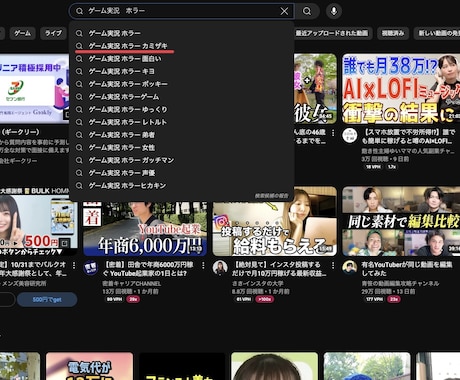Start voice search with the microphone icon
Screen dimensions: 460x380
click(334, 11)
